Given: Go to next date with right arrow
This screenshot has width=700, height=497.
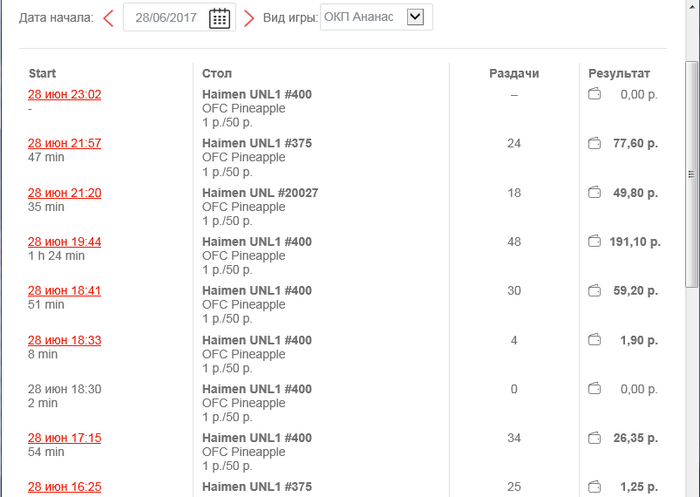Looking at the screenshot, I should click(x=248, y=17).
